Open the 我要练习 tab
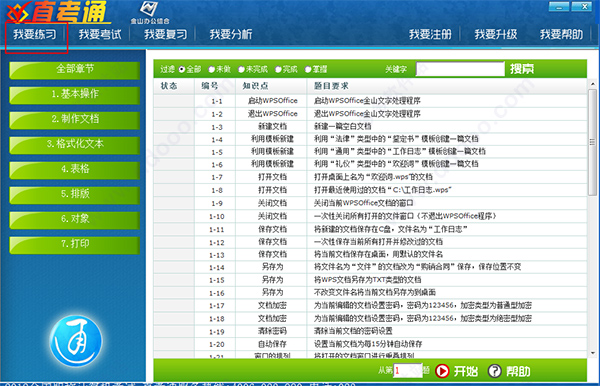 point(35,34)
